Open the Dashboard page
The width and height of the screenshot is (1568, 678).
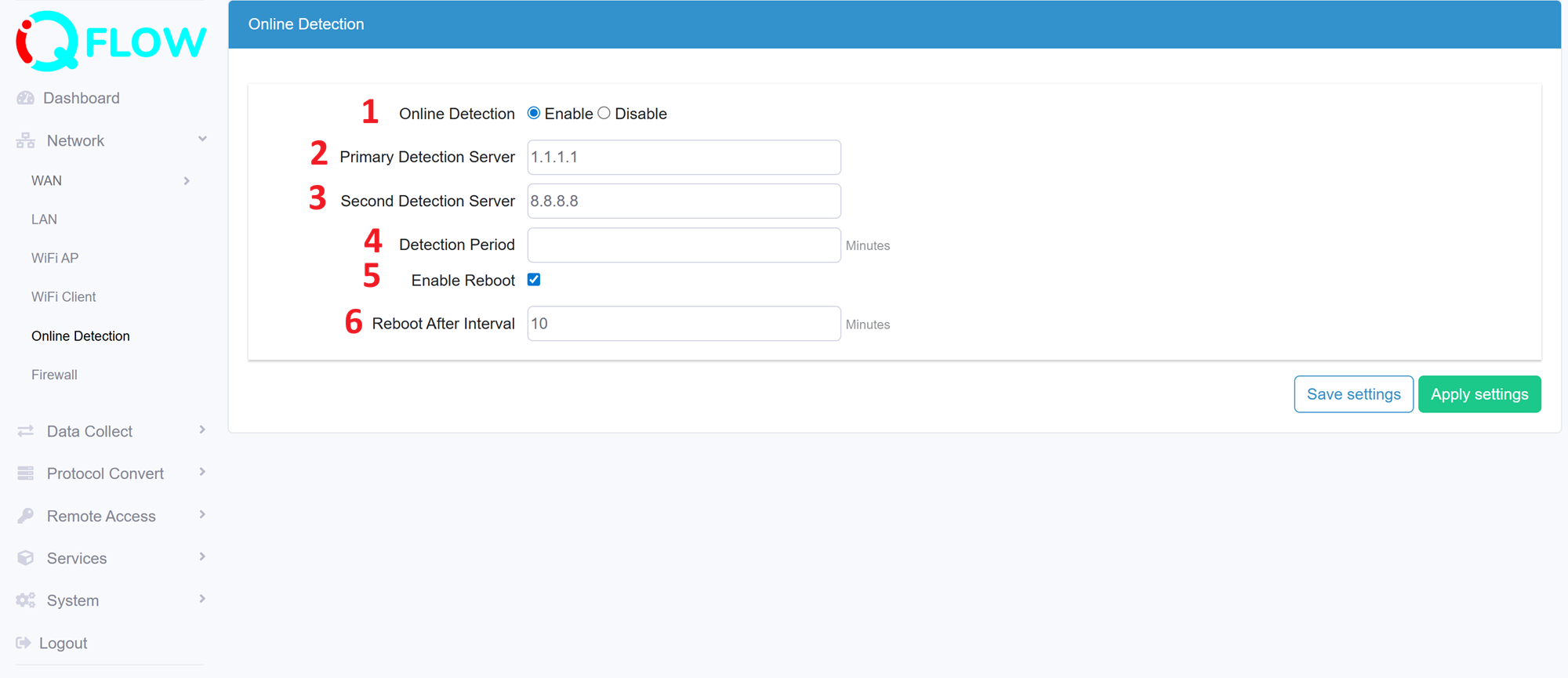click(82, 98)
